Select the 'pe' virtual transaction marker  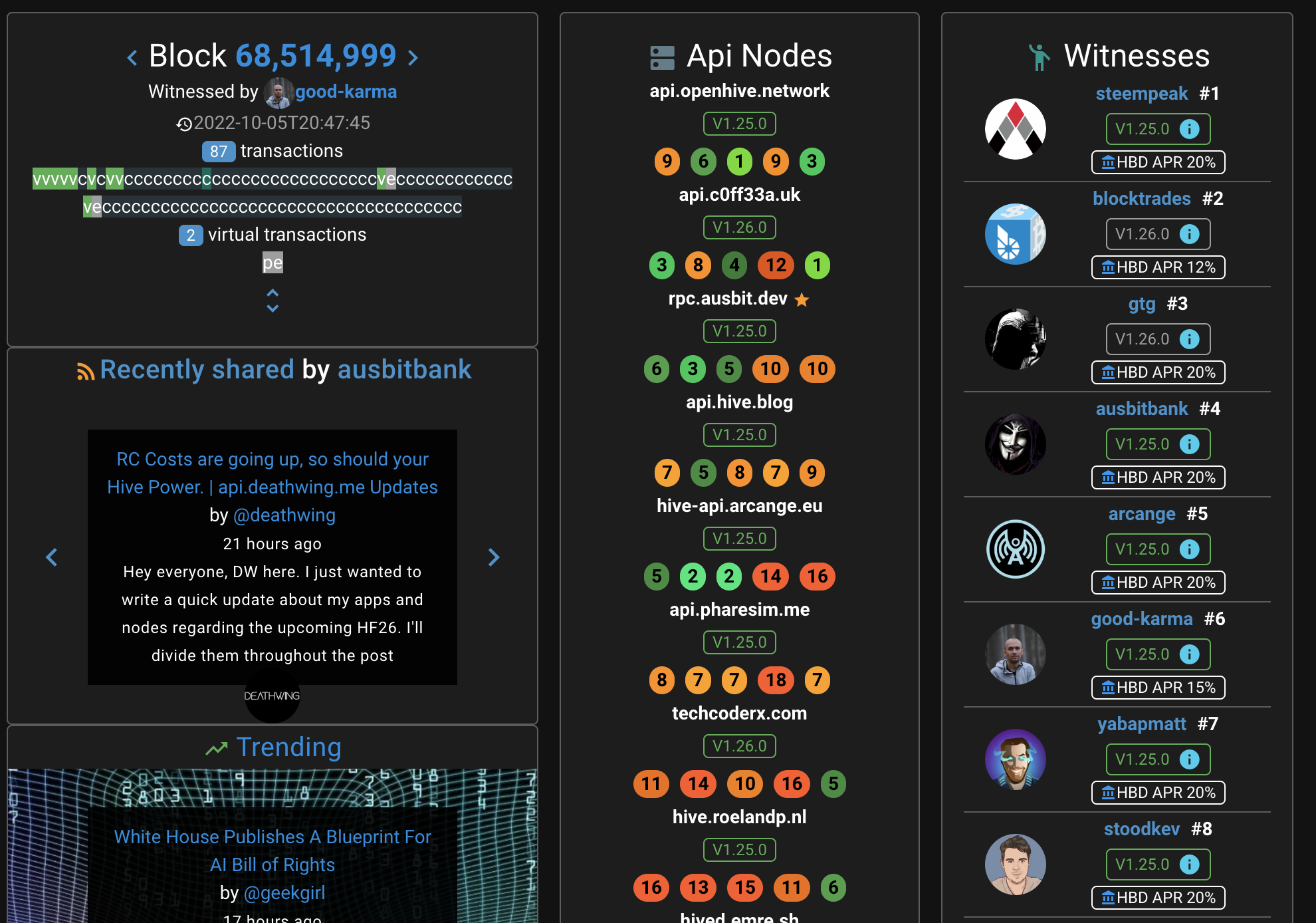click(273, 263)
